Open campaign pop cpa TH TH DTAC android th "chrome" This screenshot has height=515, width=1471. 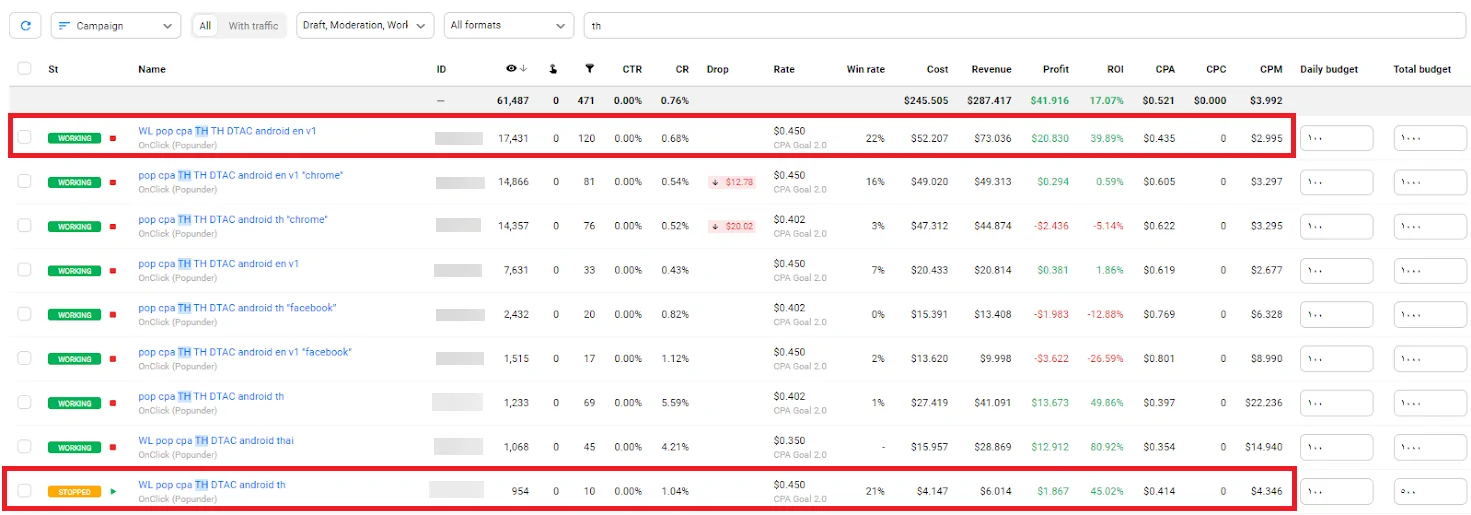coord(233,219)
